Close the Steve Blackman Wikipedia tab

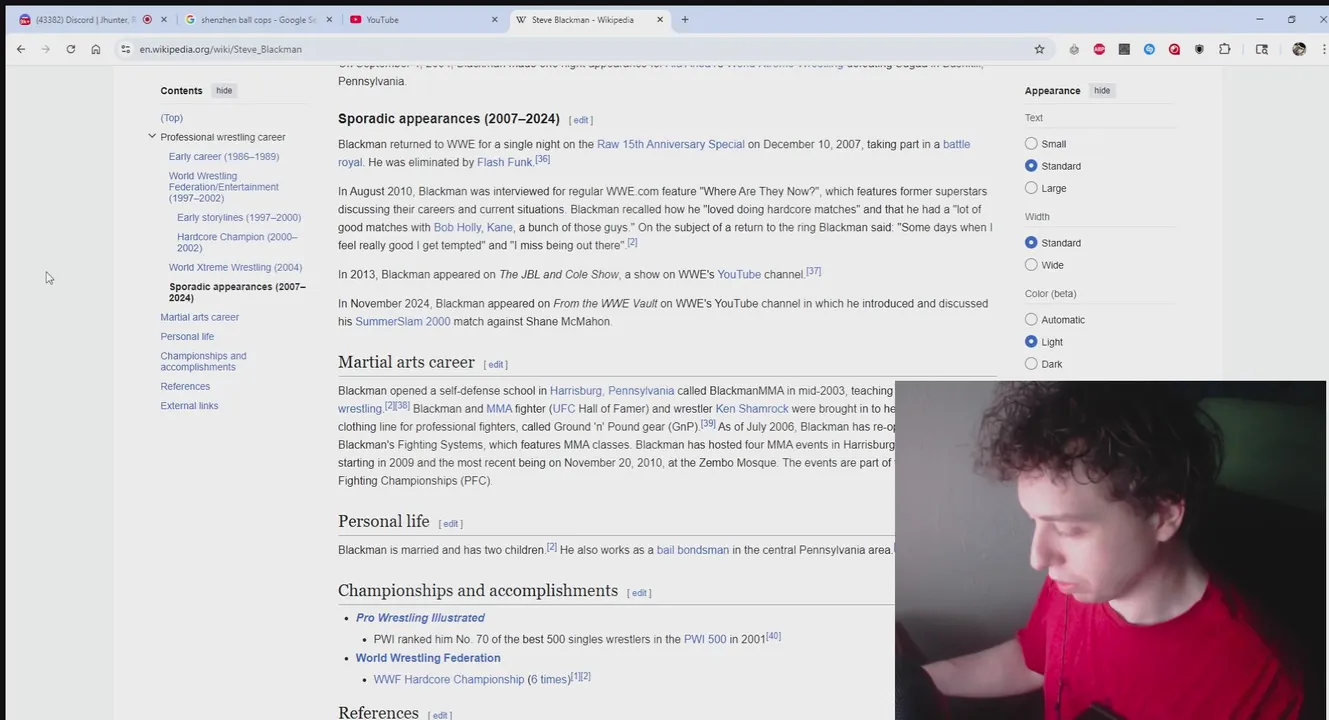[x=660, y=19]
